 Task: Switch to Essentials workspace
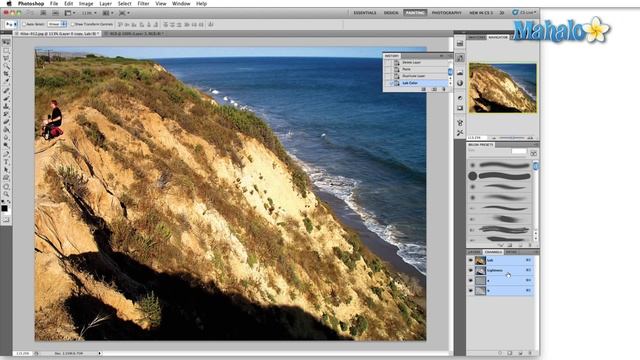click(x=365, y=13)
